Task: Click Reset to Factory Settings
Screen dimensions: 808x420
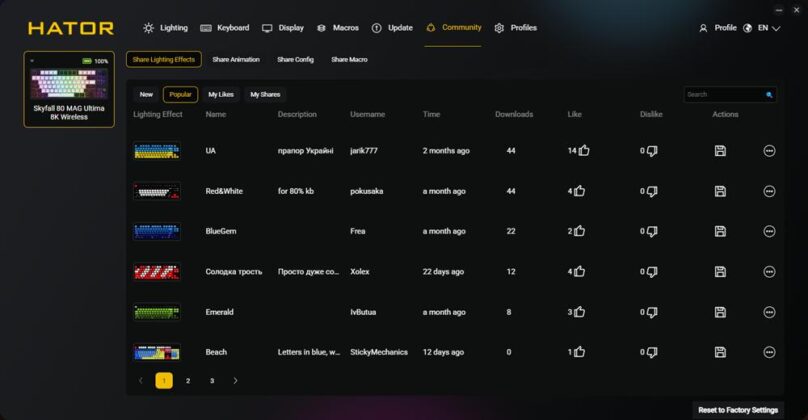Action: point(738,410)
